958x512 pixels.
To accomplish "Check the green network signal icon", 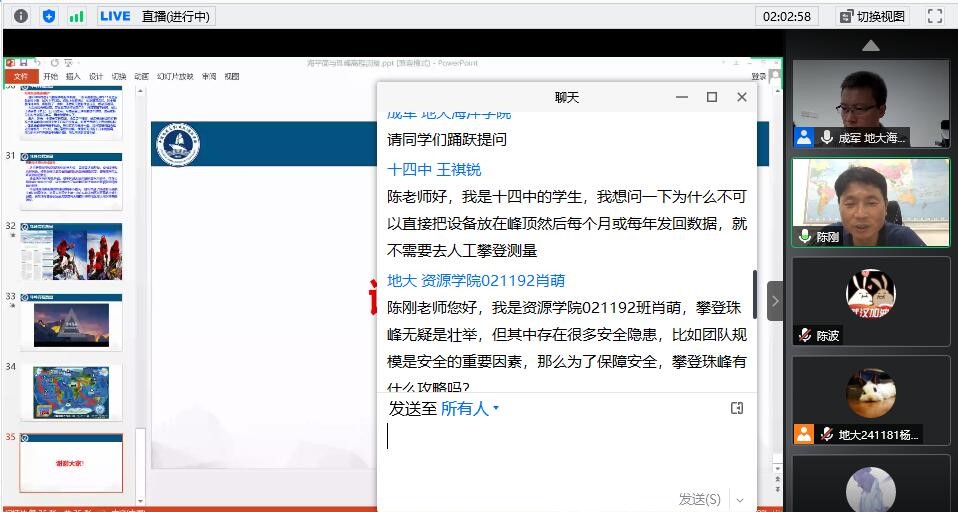I will [x=77, y=16].
